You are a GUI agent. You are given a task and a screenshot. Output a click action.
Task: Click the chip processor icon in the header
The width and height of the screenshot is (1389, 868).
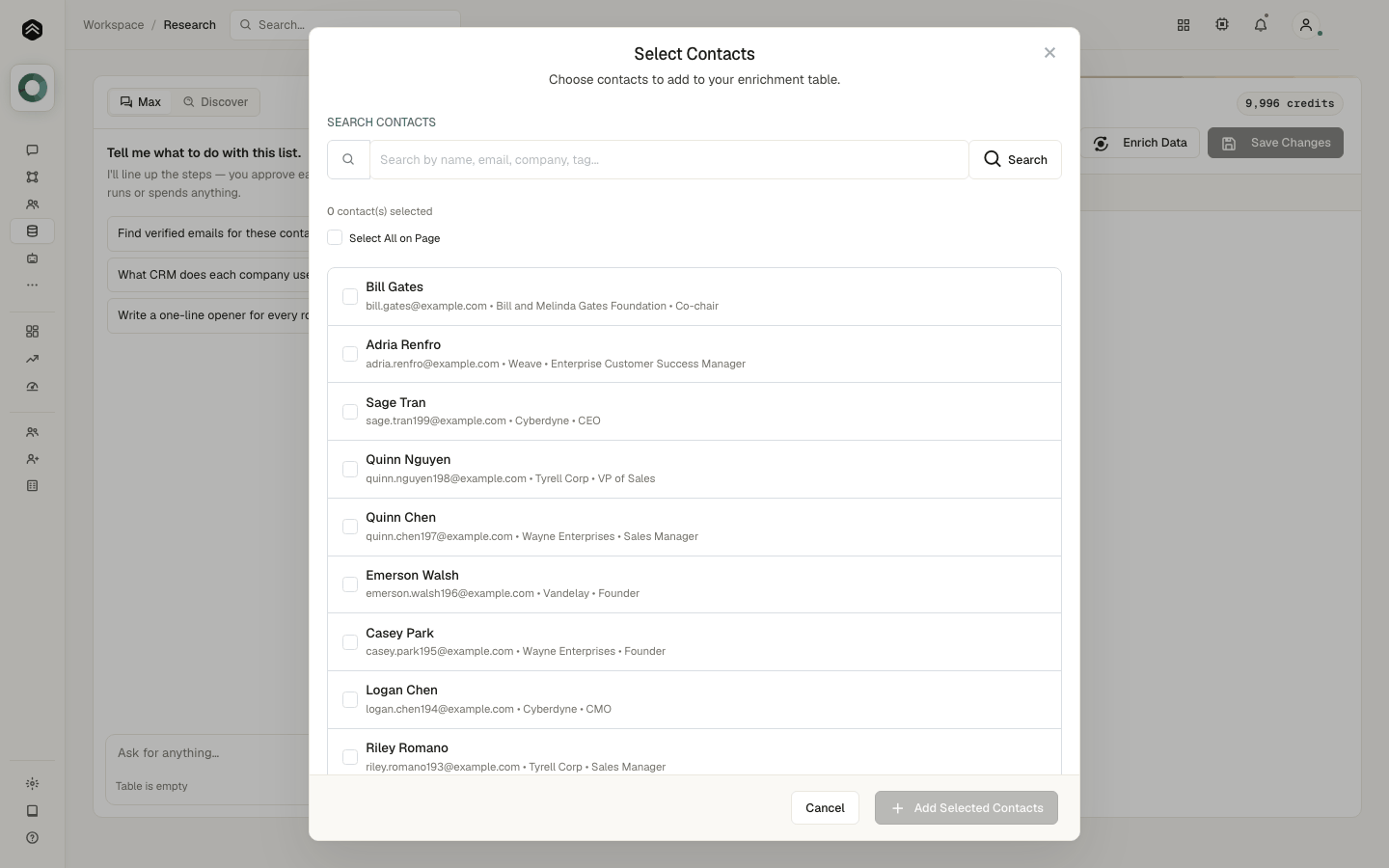pyautogui.click(x=1222, y=25)
